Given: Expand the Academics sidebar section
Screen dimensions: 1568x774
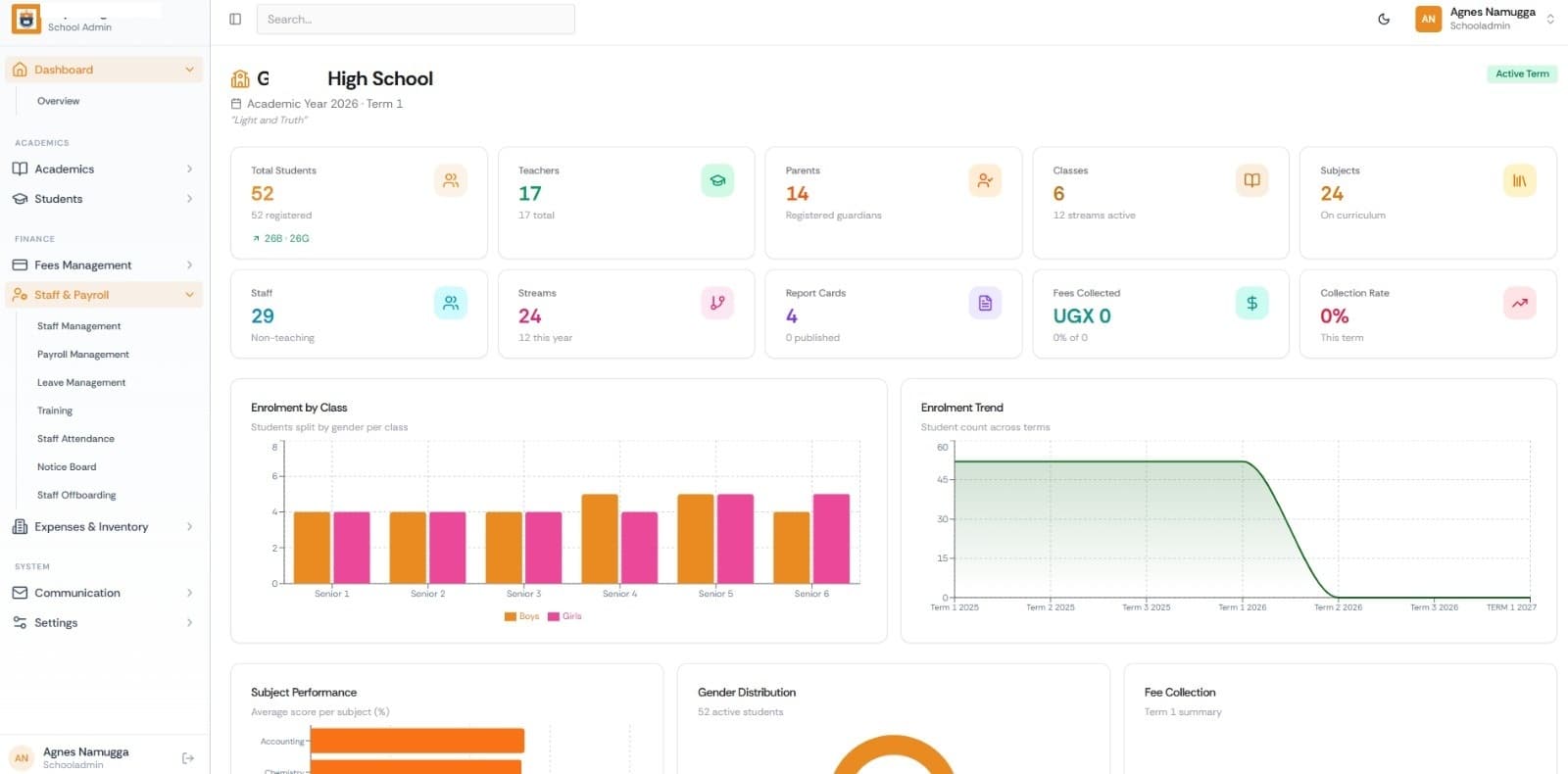Looking at the screenshot, I should point(103,169).
